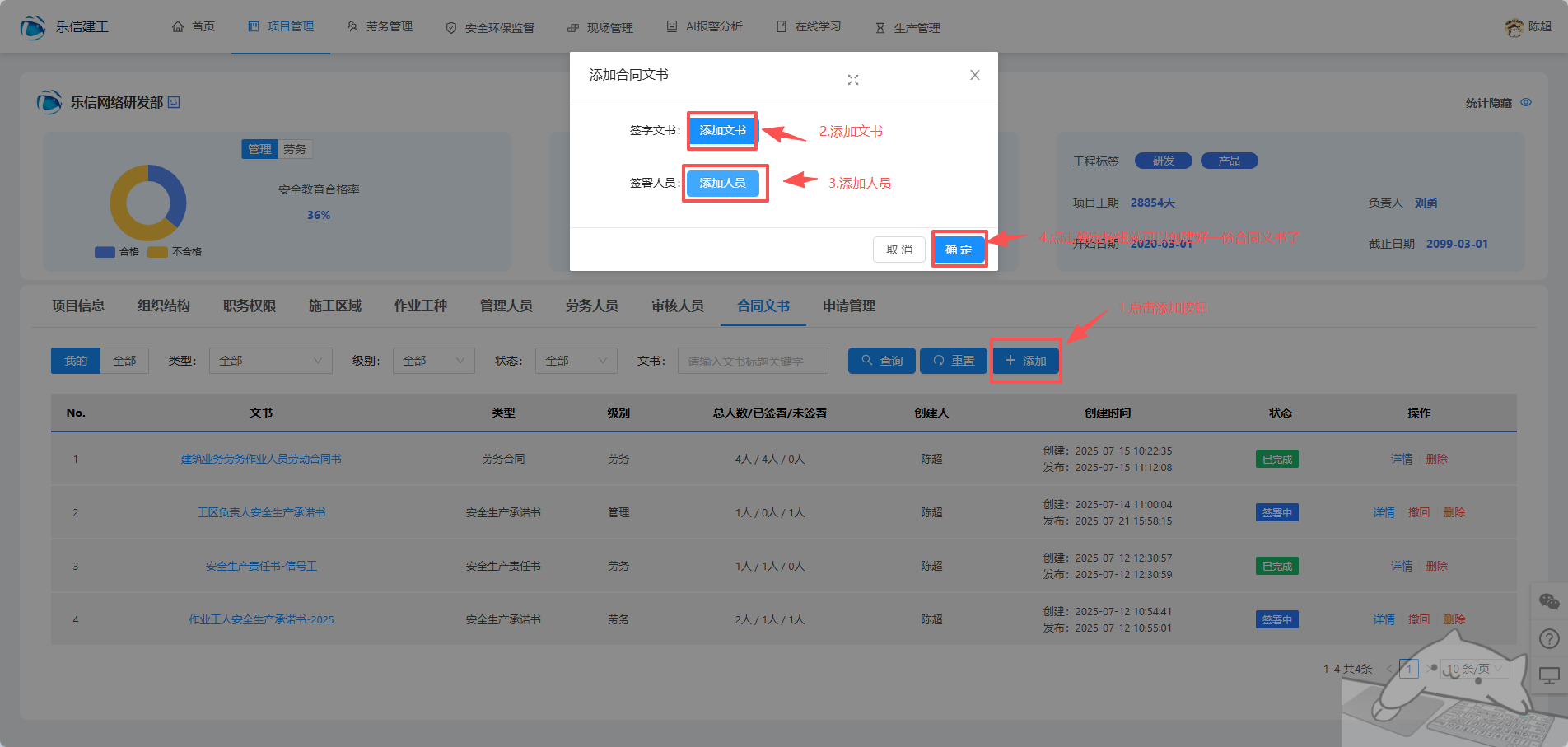The width and height of the screenshot is (1568, 747).
Task: Open the 安全环保监督 menu
Action: [x=491, y=27]
